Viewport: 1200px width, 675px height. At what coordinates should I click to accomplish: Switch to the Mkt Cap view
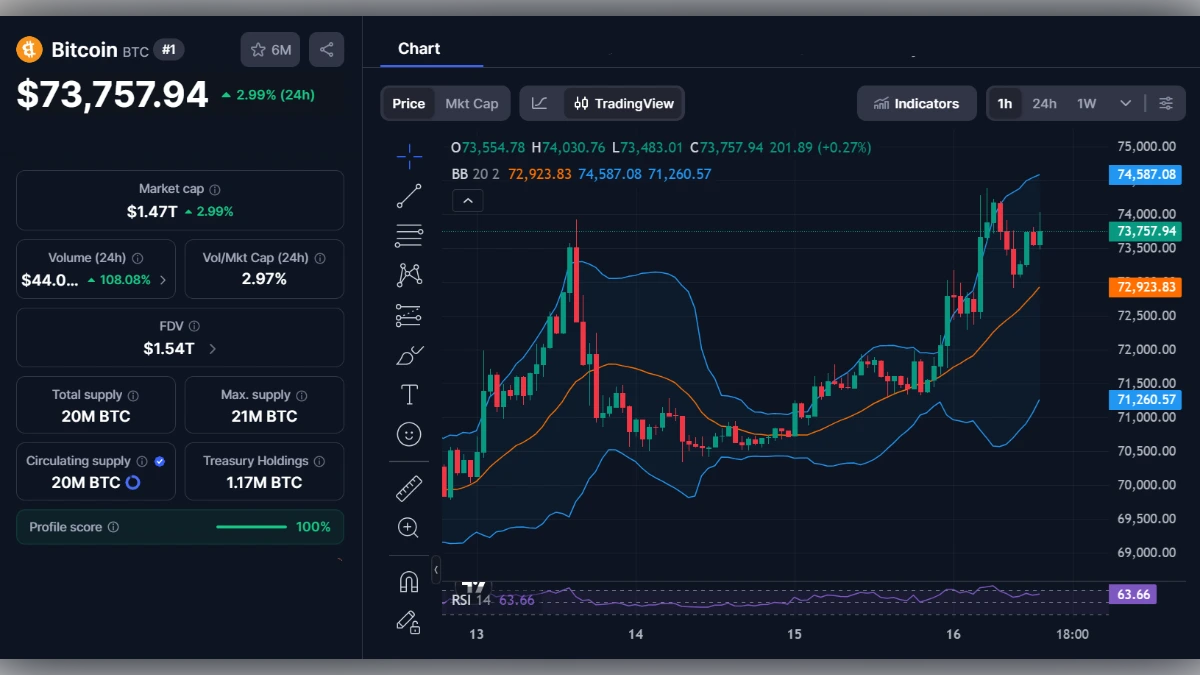tap(471, 102)
